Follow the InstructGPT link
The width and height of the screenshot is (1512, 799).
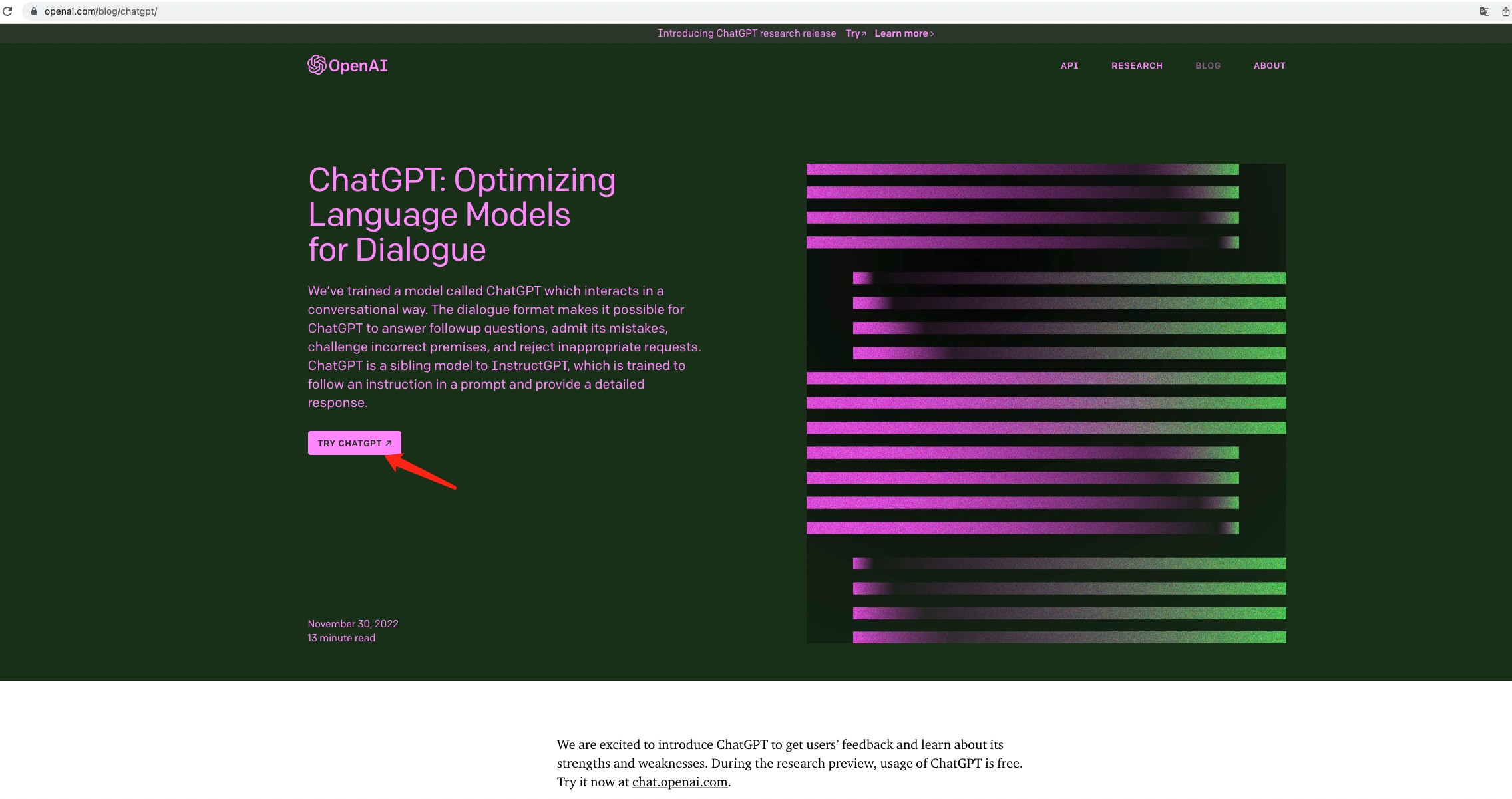coord(529,365)
